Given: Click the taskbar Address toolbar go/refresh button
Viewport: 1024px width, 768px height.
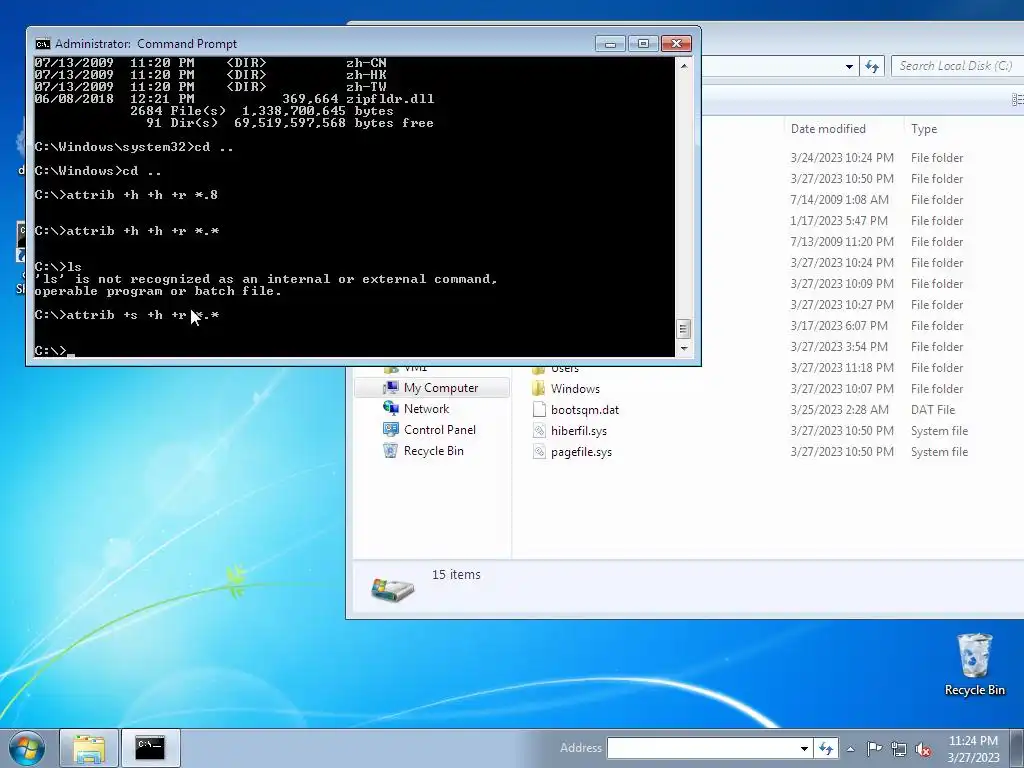Looking at the screenshot, I should [826, 748].
